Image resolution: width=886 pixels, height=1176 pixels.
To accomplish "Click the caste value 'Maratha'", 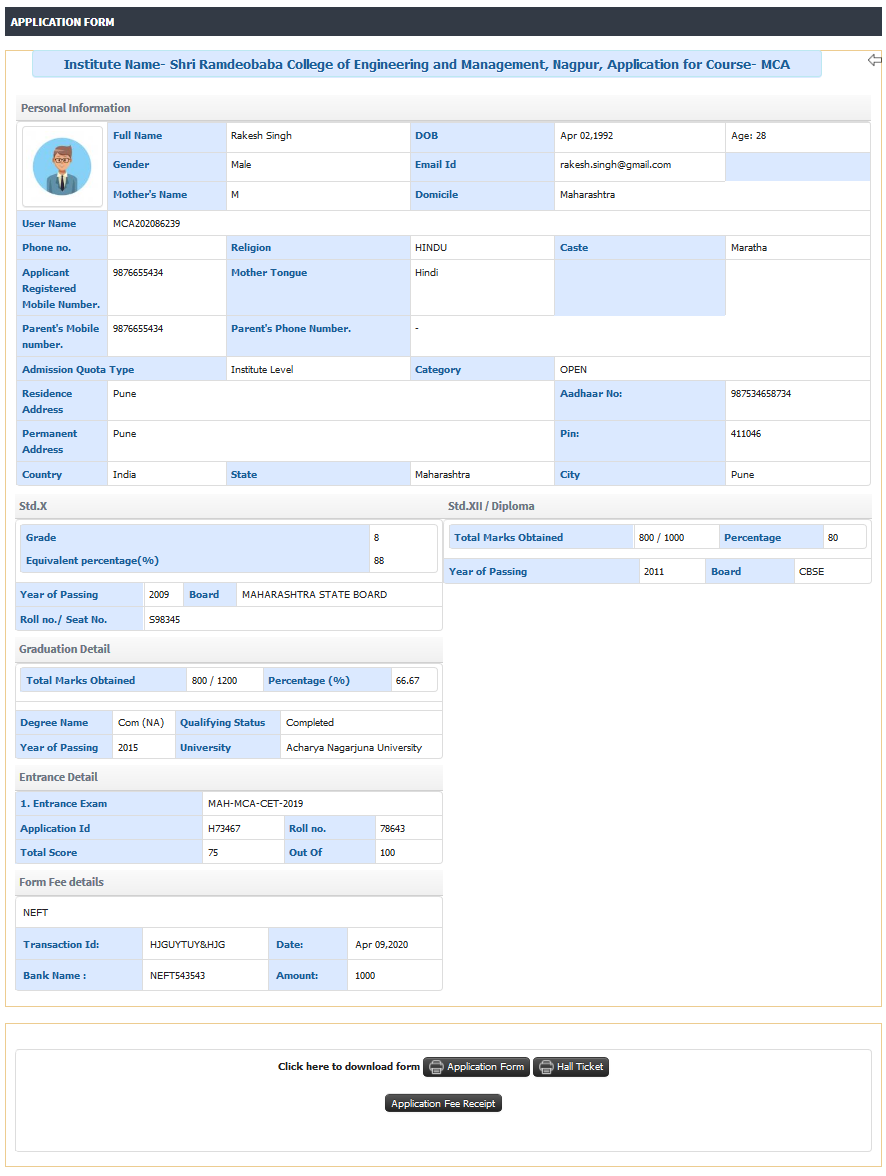I will coord(749,248).
